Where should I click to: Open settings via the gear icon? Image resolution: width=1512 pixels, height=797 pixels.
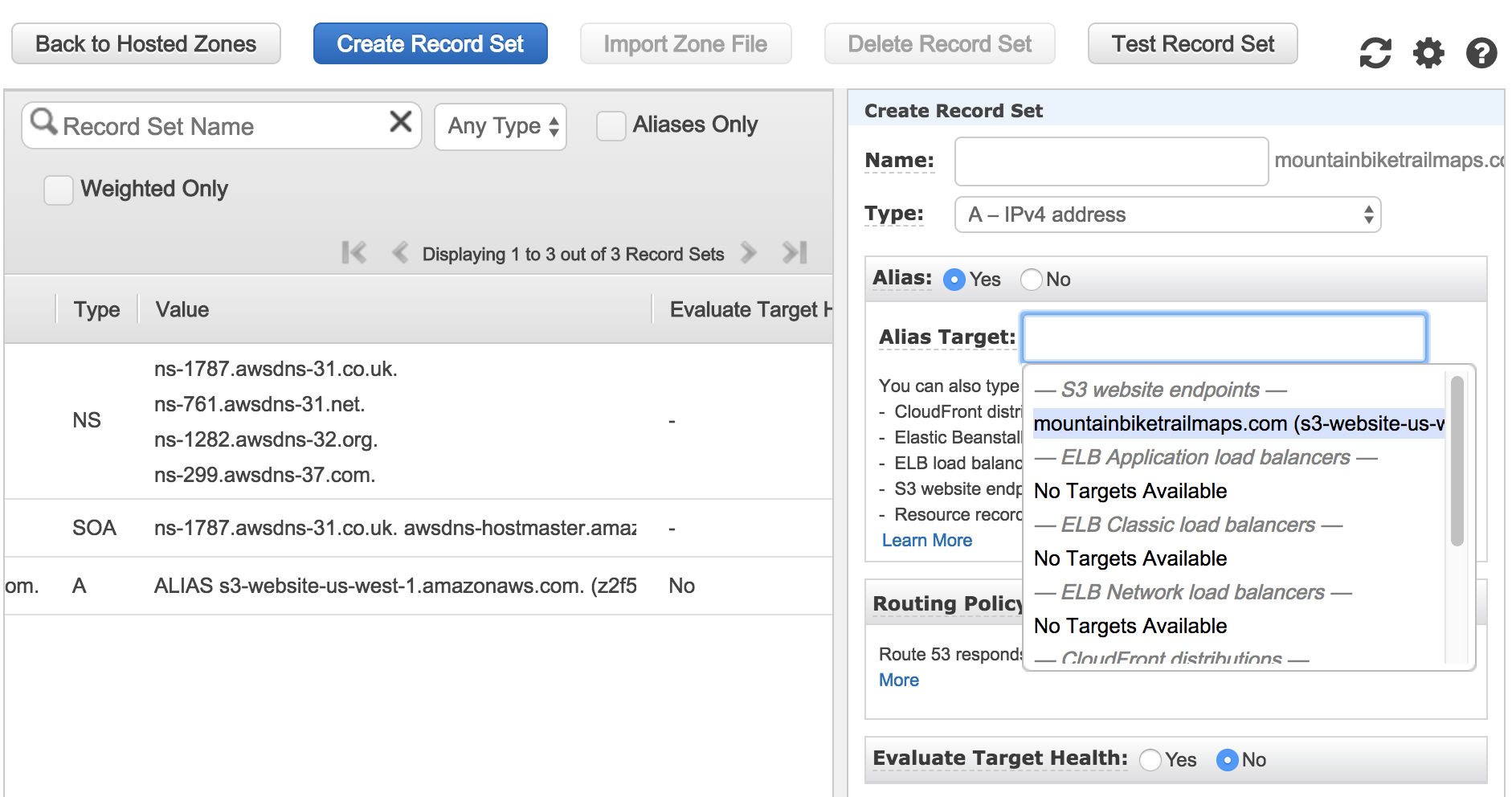pos(1428,53)
